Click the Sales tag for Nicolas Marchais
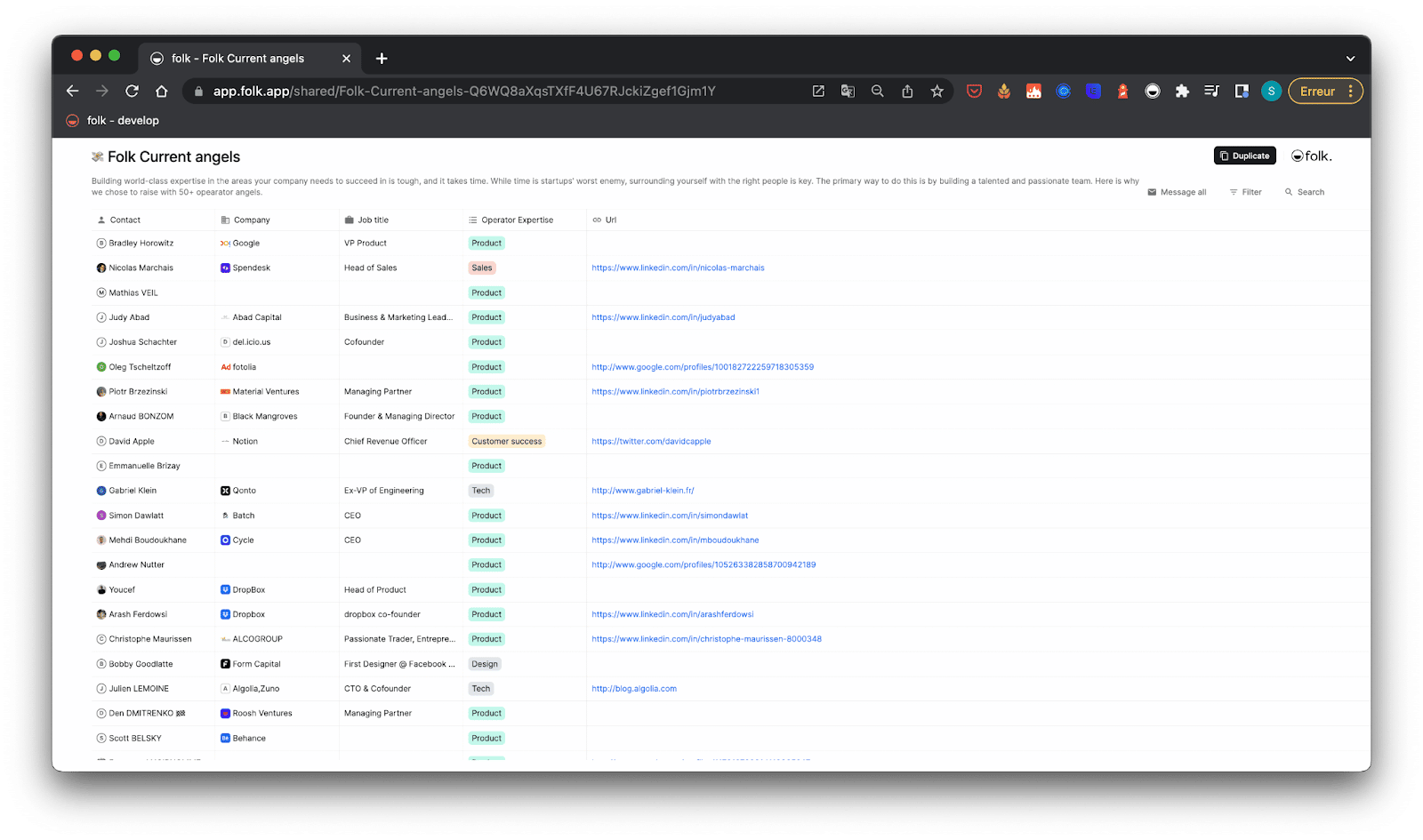The width and height of the screenshot is (1423, 840). pyautogui.click(x=482, y=268)
